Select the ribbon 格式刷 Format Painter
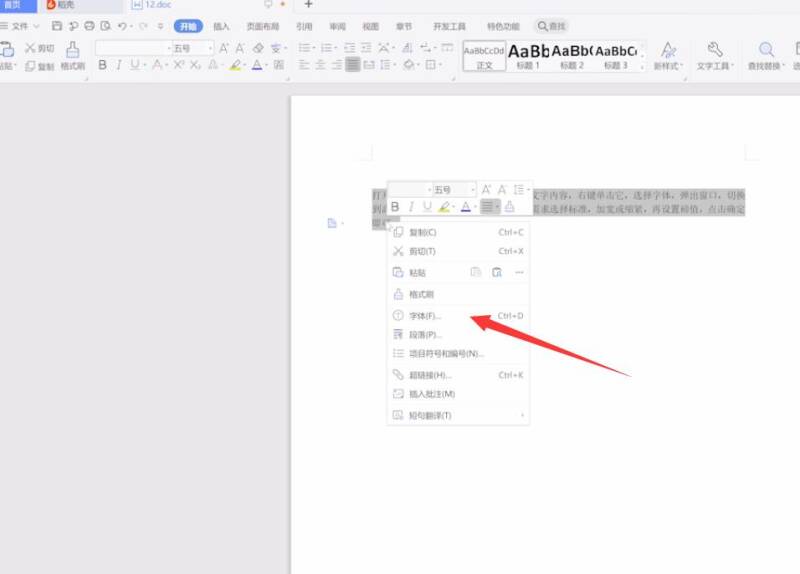The height and width of the screenshot is (574, 800). pyautogui.click(x=72, y=56)
